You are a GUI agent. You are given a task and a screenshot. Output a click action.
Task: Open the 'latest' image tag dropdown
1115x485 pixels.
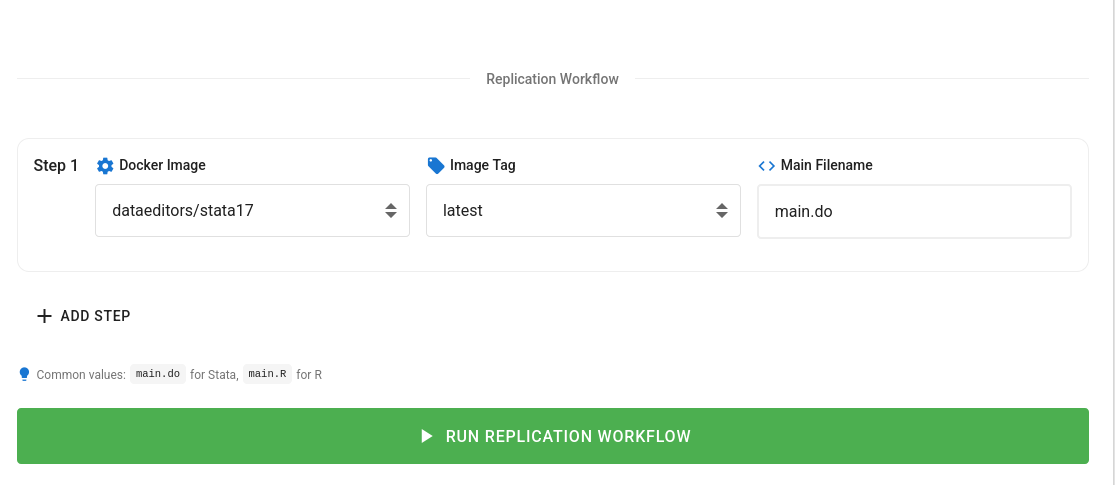pyautogui.click(x=570, y=211)
